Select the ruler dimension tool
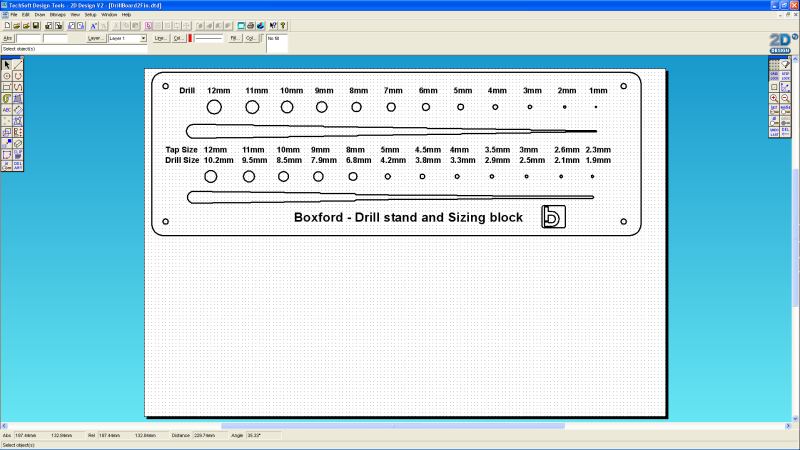The height and width of the screenshot is (450, 800). 18,110
